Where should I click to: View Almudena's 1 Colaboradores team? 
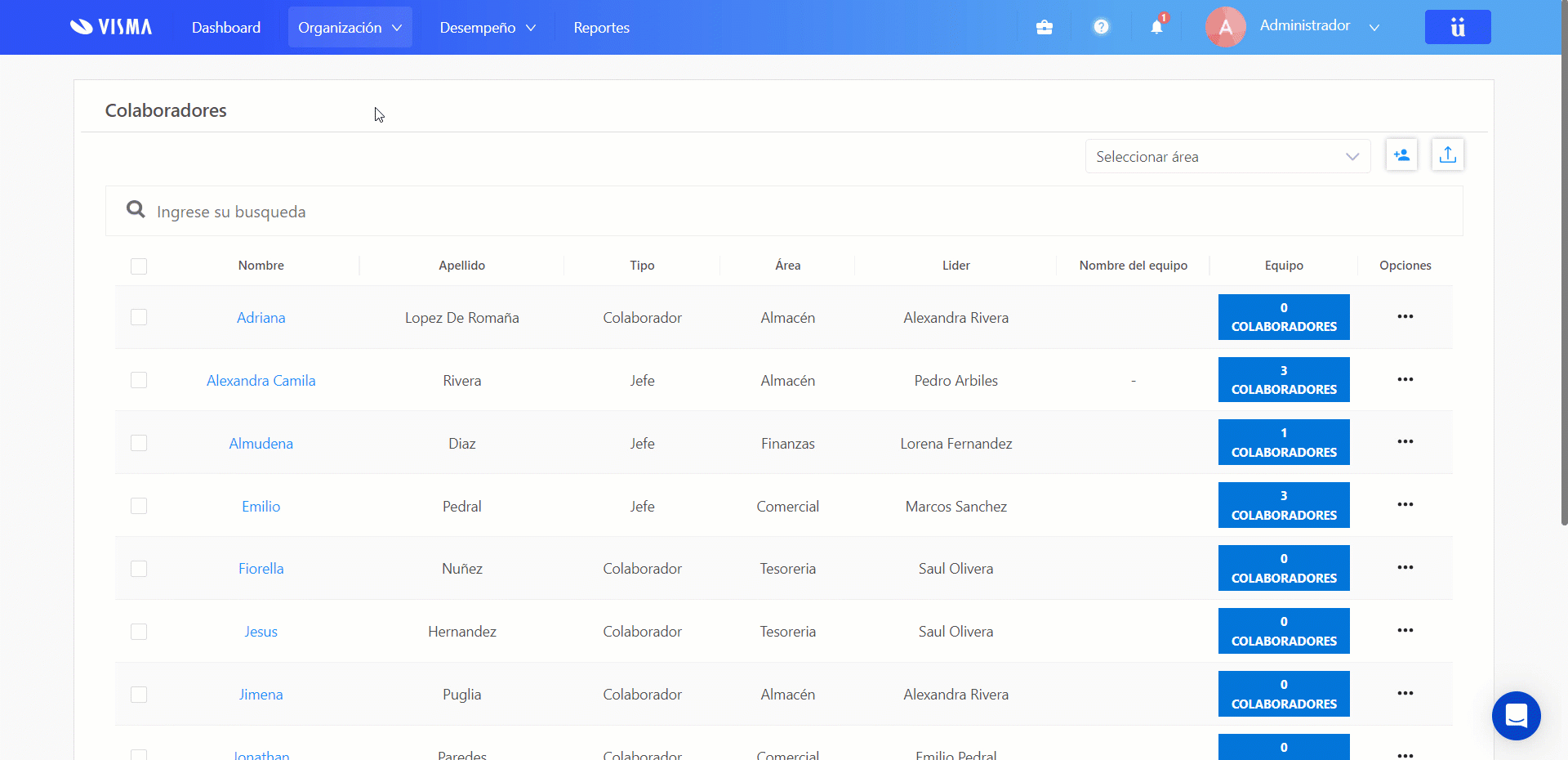tap(1284, 442)
